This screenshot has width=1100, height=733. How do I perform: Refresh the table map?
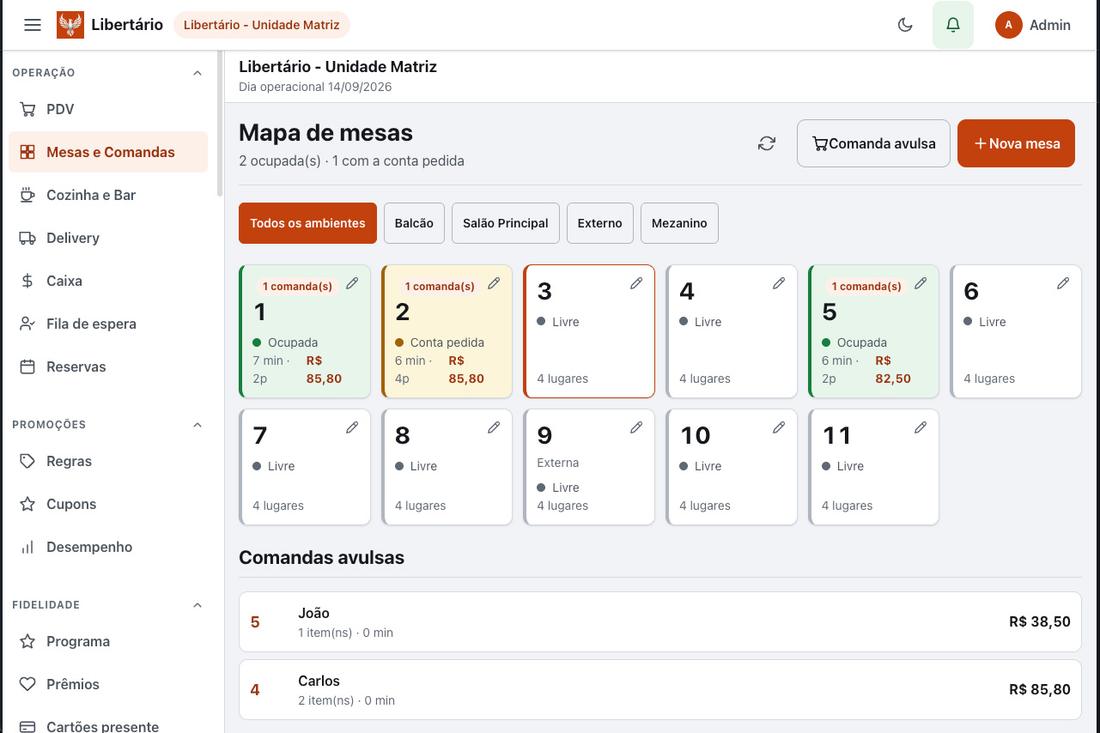pos(767,143)
